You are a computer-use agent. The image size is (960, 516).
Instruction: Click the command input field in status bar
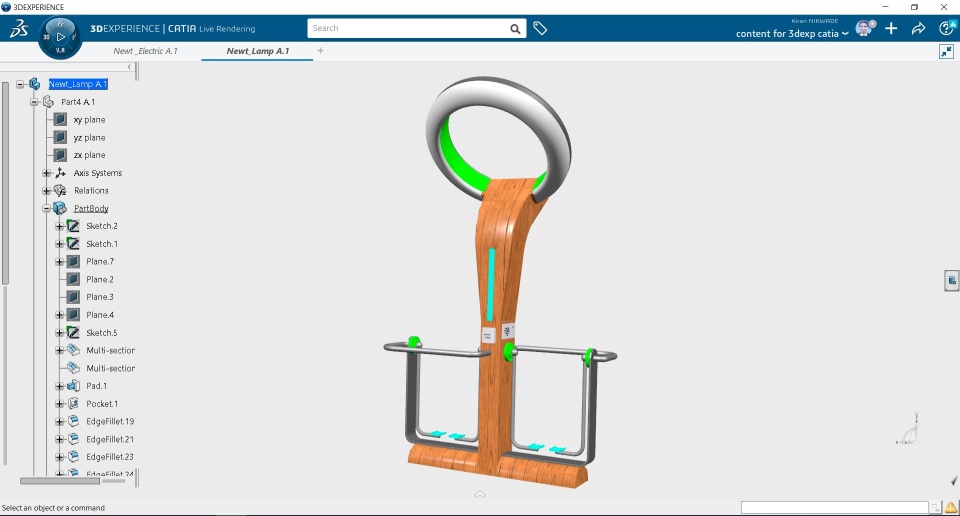(x=834, y=507)
